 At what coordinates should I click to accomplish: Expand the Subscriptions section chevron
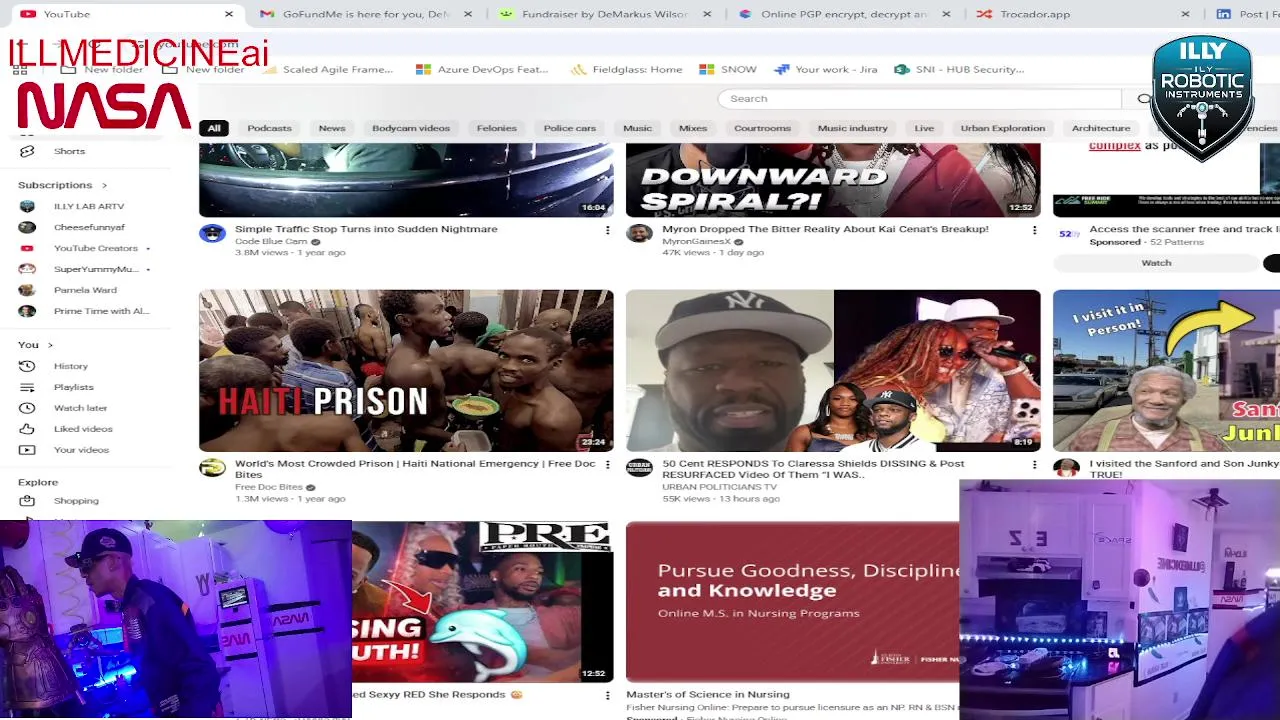pyautogui.click(x=104, y=185)
